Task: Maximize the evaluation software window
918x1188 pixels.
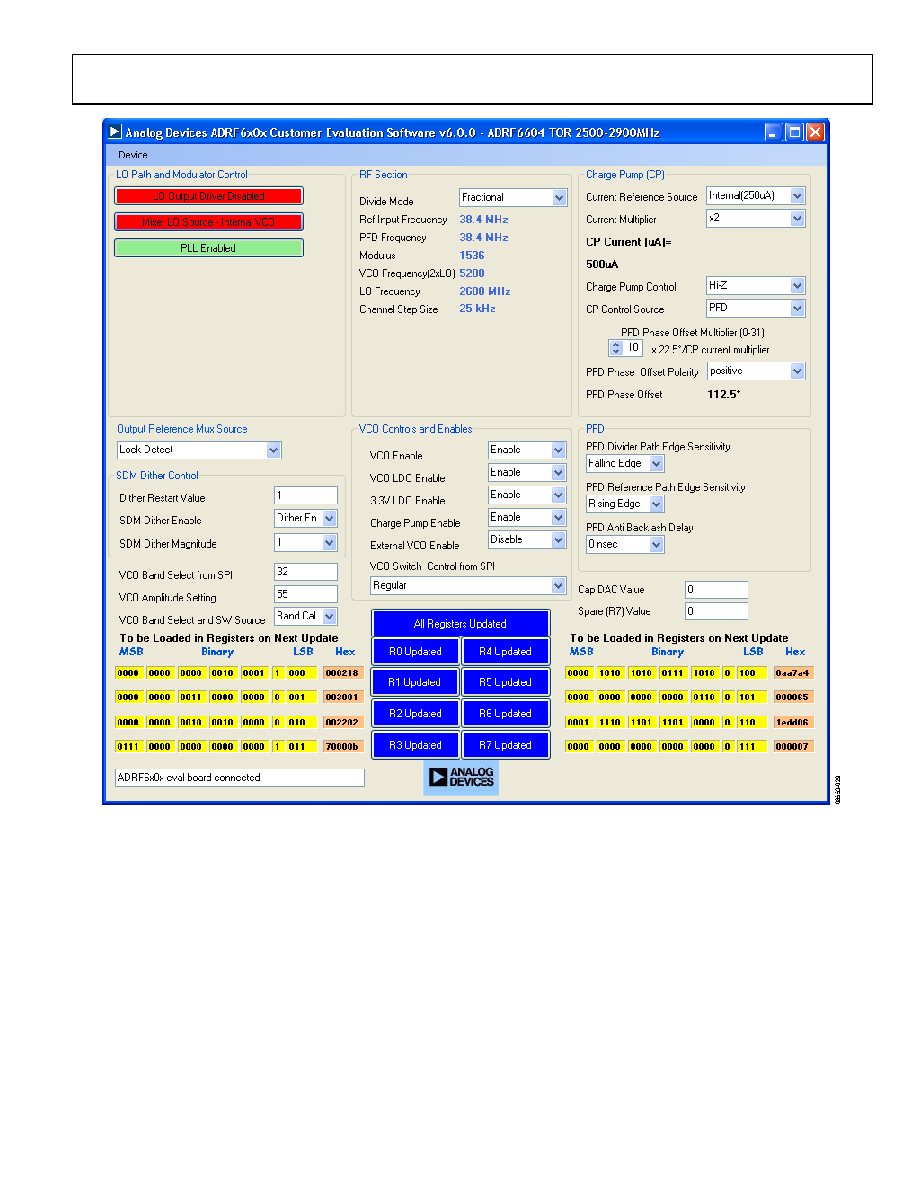Action: [x=794, y=133]
